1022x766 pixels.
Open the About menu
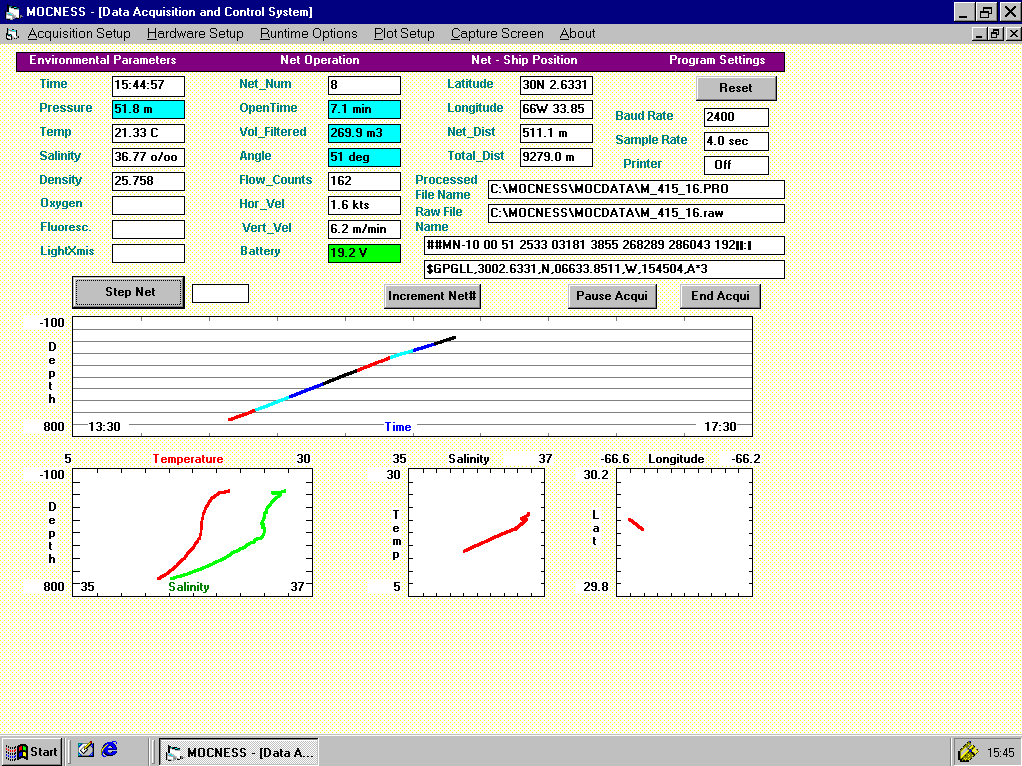pos(577,34)
